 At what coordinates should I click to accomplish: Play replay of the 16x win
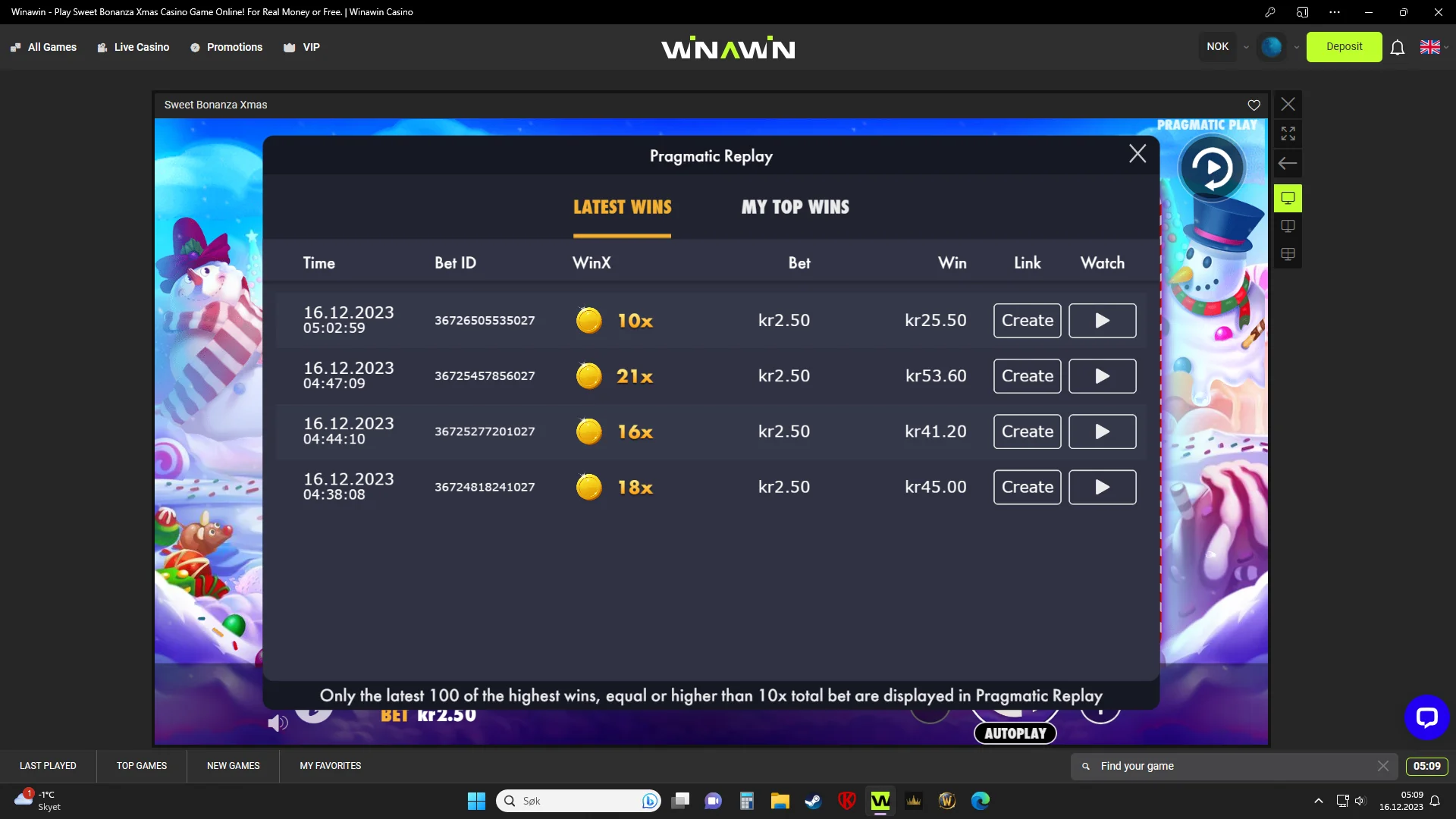(x=1103, y=431)
